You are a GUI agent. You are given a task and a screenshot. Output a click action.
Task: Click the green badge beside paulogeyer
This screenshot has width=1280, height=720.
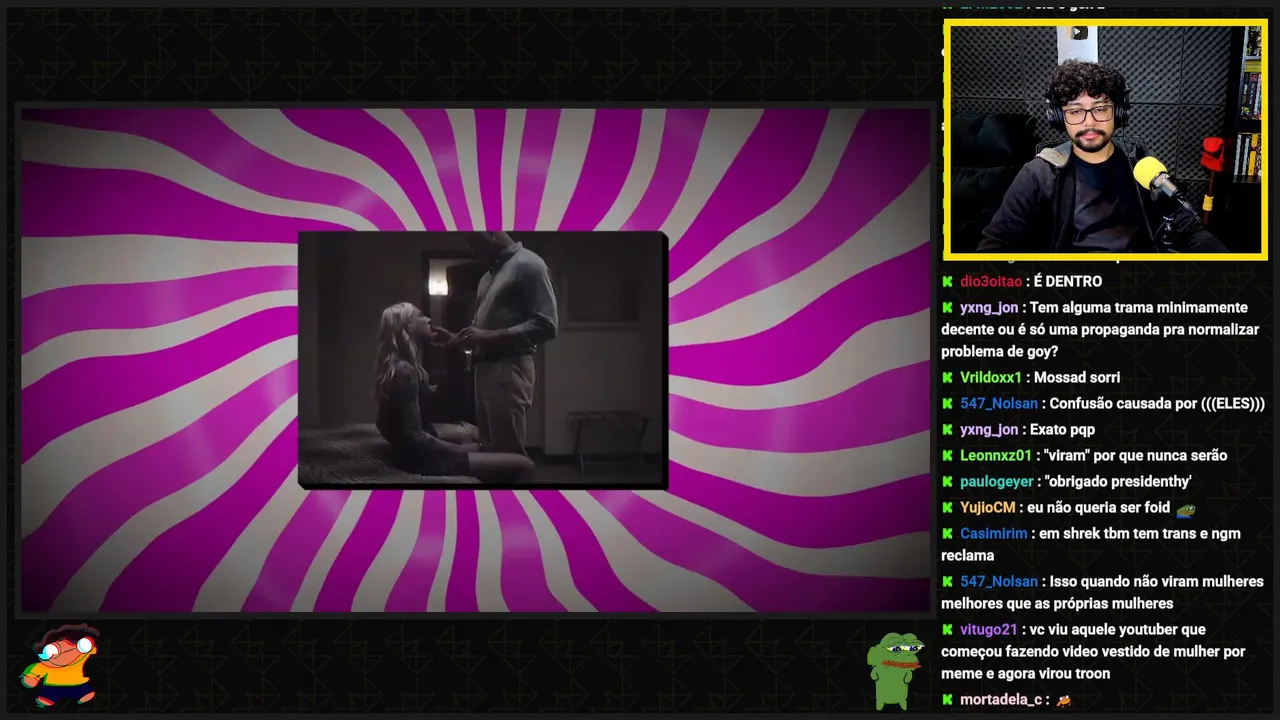pos(947,482)
